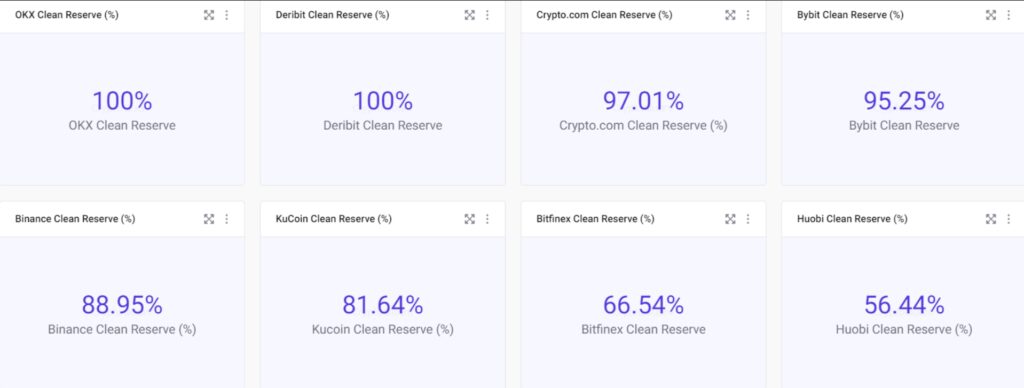Click the Huobi 56.44% reserve value
The height and width of the screenshot is (388, 1024).
tap(904, 305)
